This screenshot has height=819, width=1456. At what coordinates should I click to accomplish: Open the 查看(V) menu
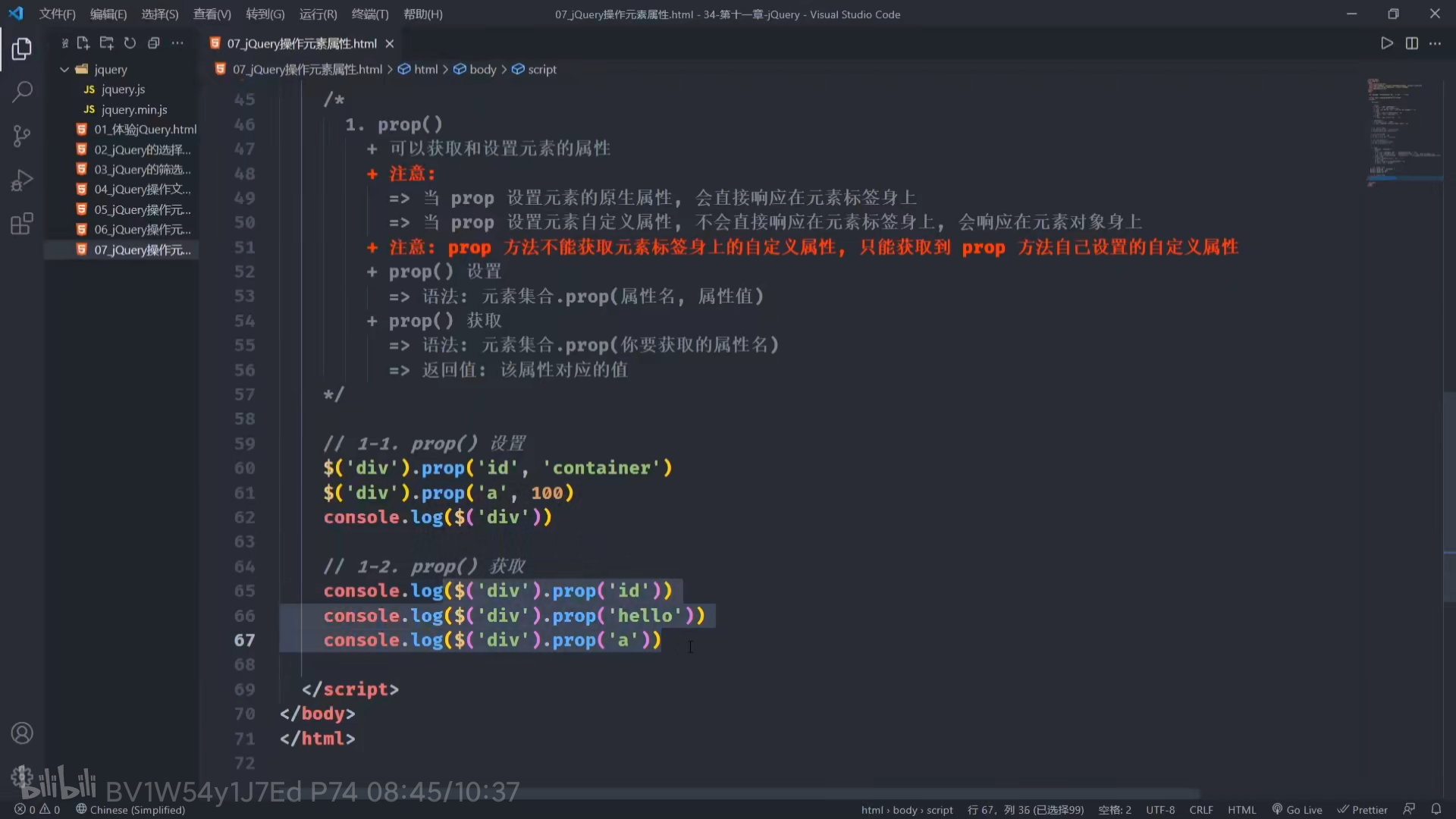[212, 14]
